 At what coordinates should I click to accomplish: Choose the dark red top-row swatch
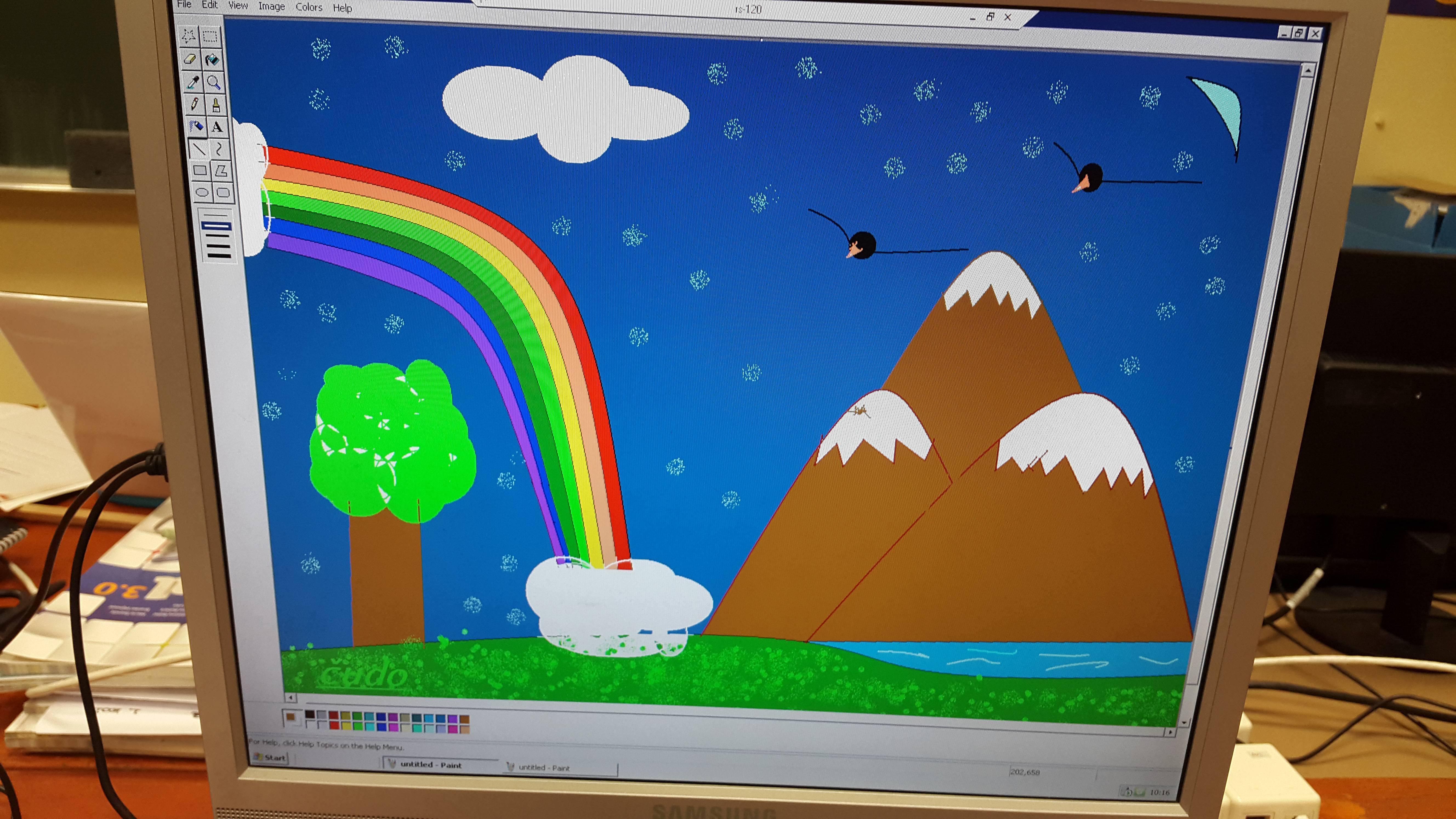(334, 715)
